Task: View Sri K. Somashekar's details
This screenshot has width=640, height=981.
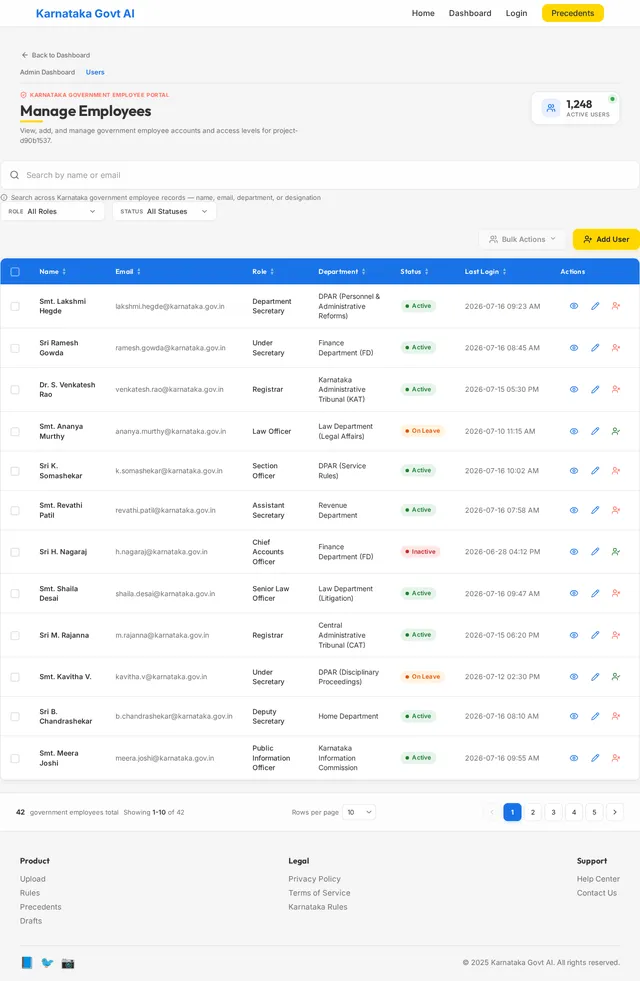Action: click(574, 470)
